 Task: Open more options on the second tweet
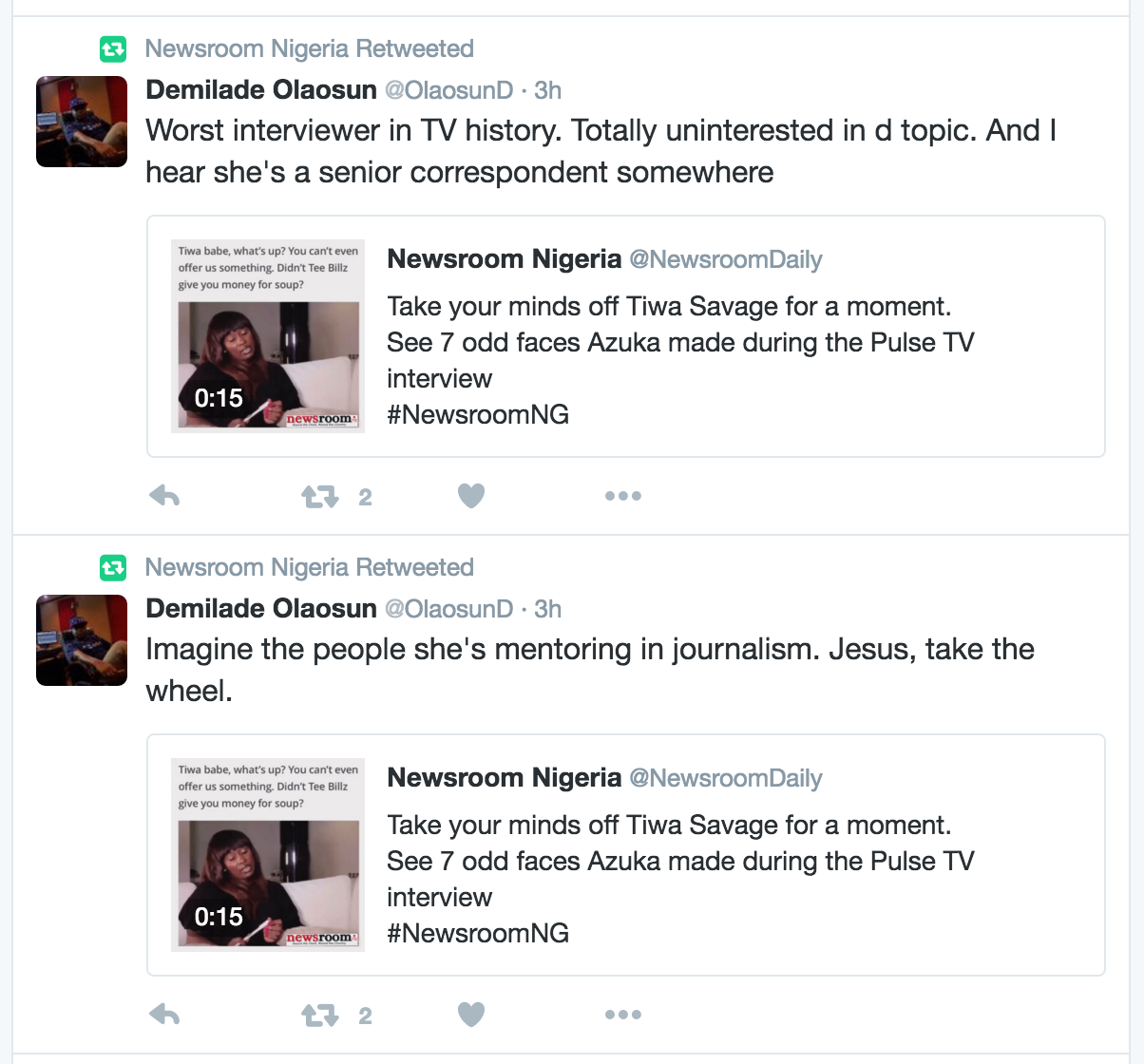point(622,1014)
